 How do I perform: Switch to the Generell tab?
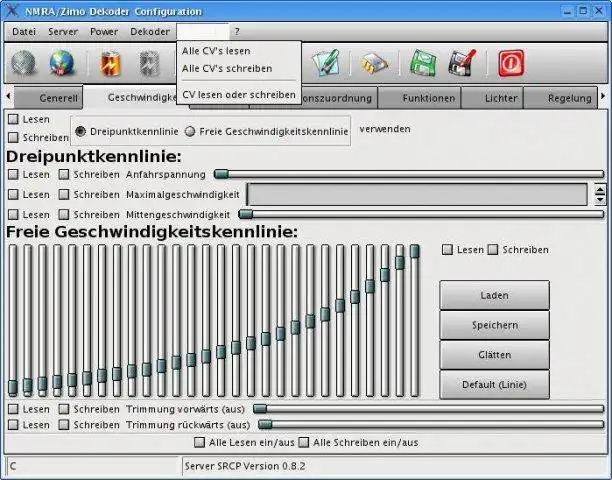tap(49, 98)
